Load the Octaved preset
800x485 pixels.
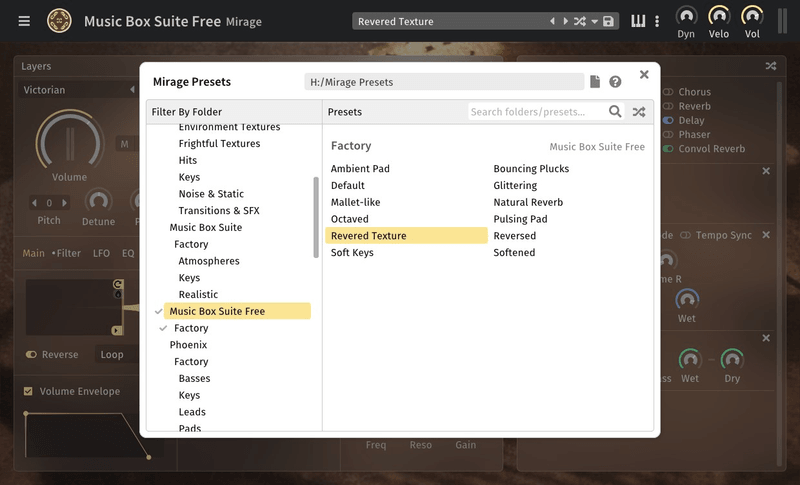[349, 219]
